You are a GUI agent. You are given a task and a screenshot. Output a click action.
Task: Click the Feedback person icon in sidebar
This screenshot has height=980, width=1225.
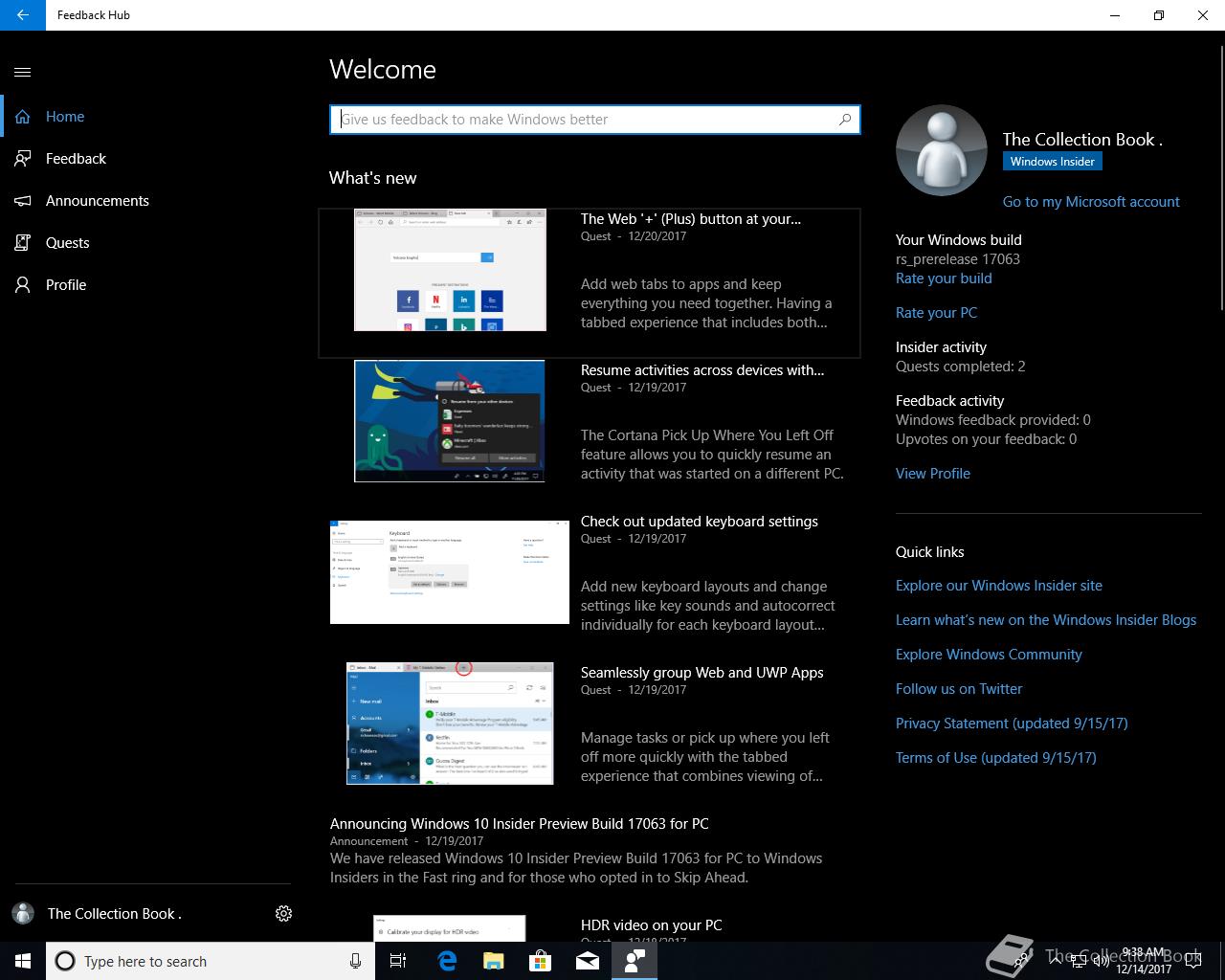pyautogui.click(x=23, y=159)
